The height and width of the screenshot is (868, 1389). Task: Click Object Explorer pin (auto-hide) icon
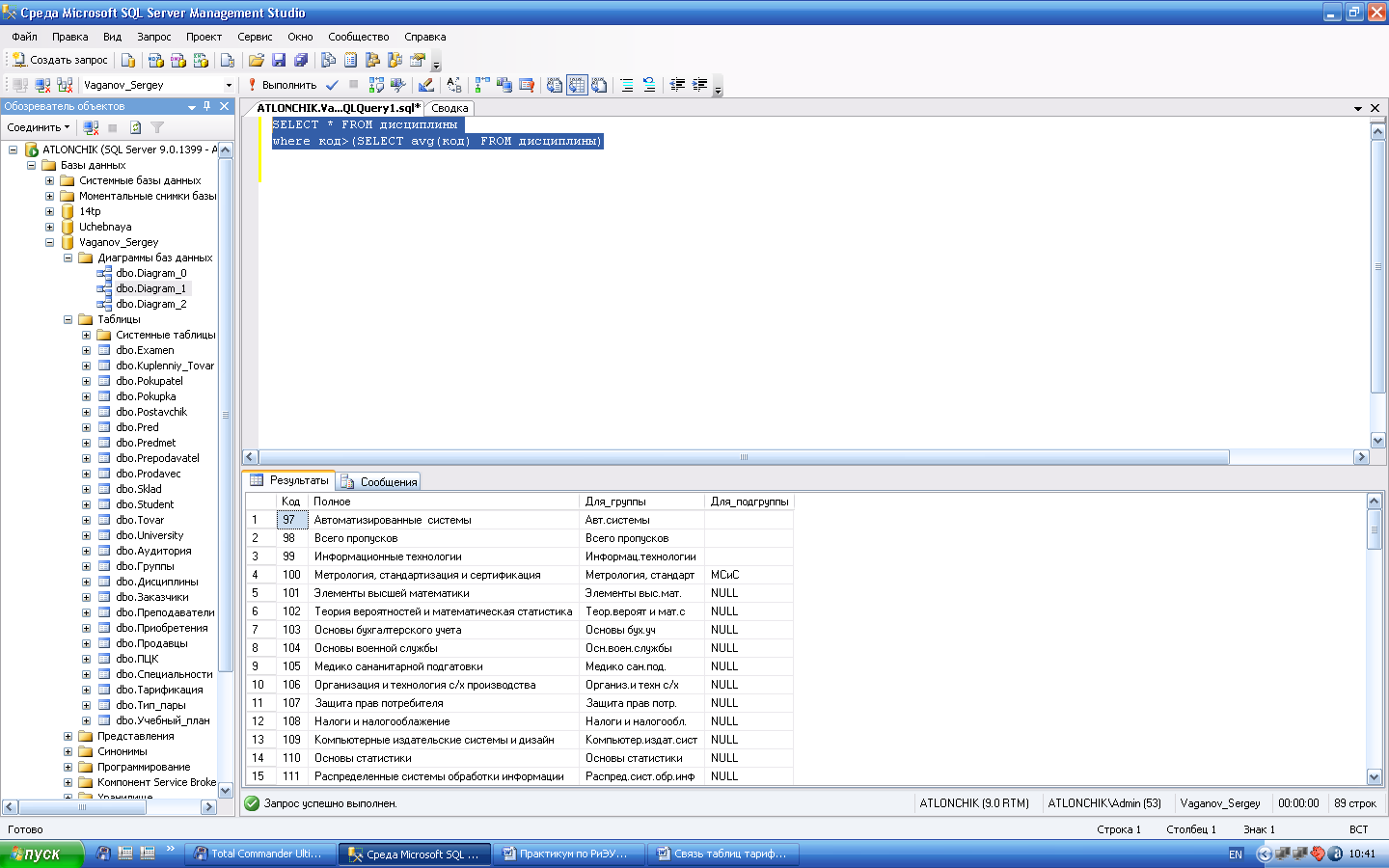tap(207, 106)
